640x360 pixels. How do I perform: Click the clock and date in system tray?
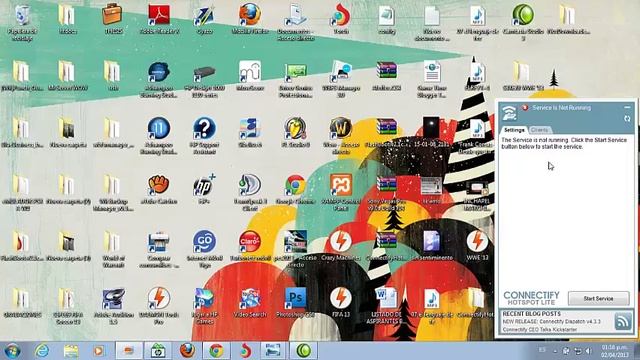tap(614, 351)
